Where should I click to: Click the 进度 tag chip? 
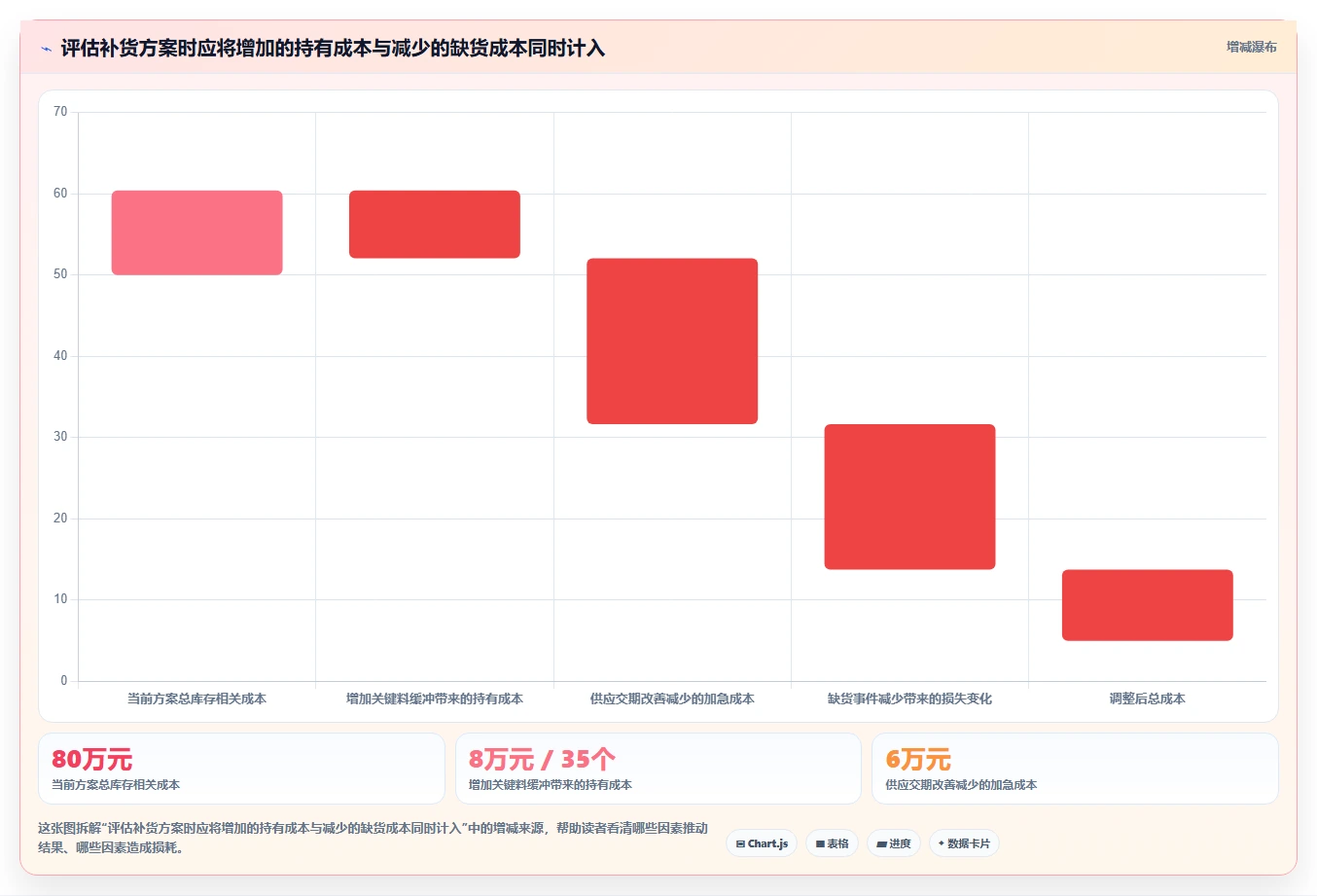pos(894,843)
